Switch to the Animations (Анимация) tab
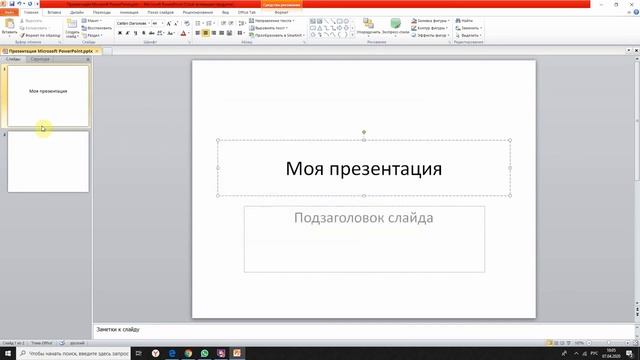This screenshot has width=640, height=360. coord(129,13)
